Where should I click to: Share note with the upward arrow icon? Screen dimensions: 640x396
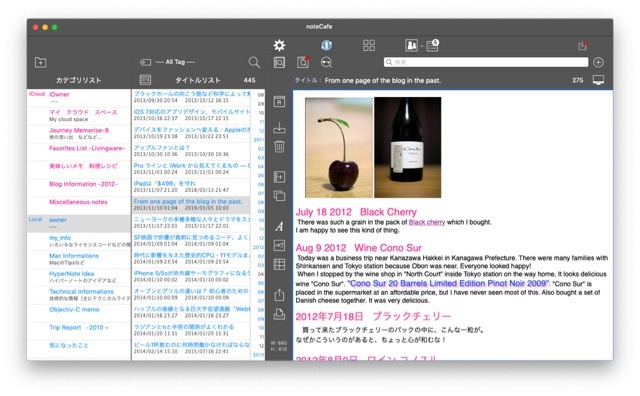pos(279,295)
